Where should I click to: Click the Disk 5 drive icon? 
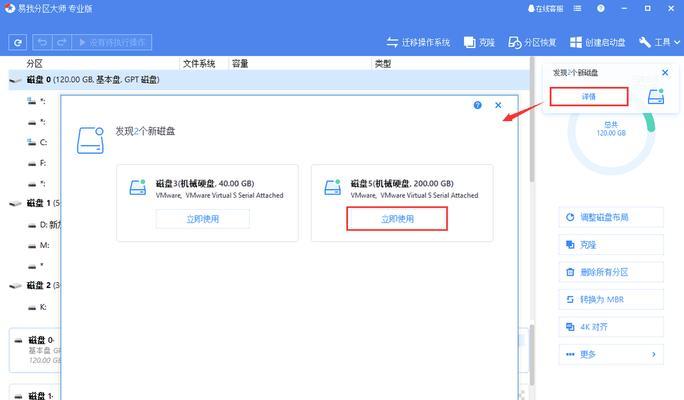point(332,188)
